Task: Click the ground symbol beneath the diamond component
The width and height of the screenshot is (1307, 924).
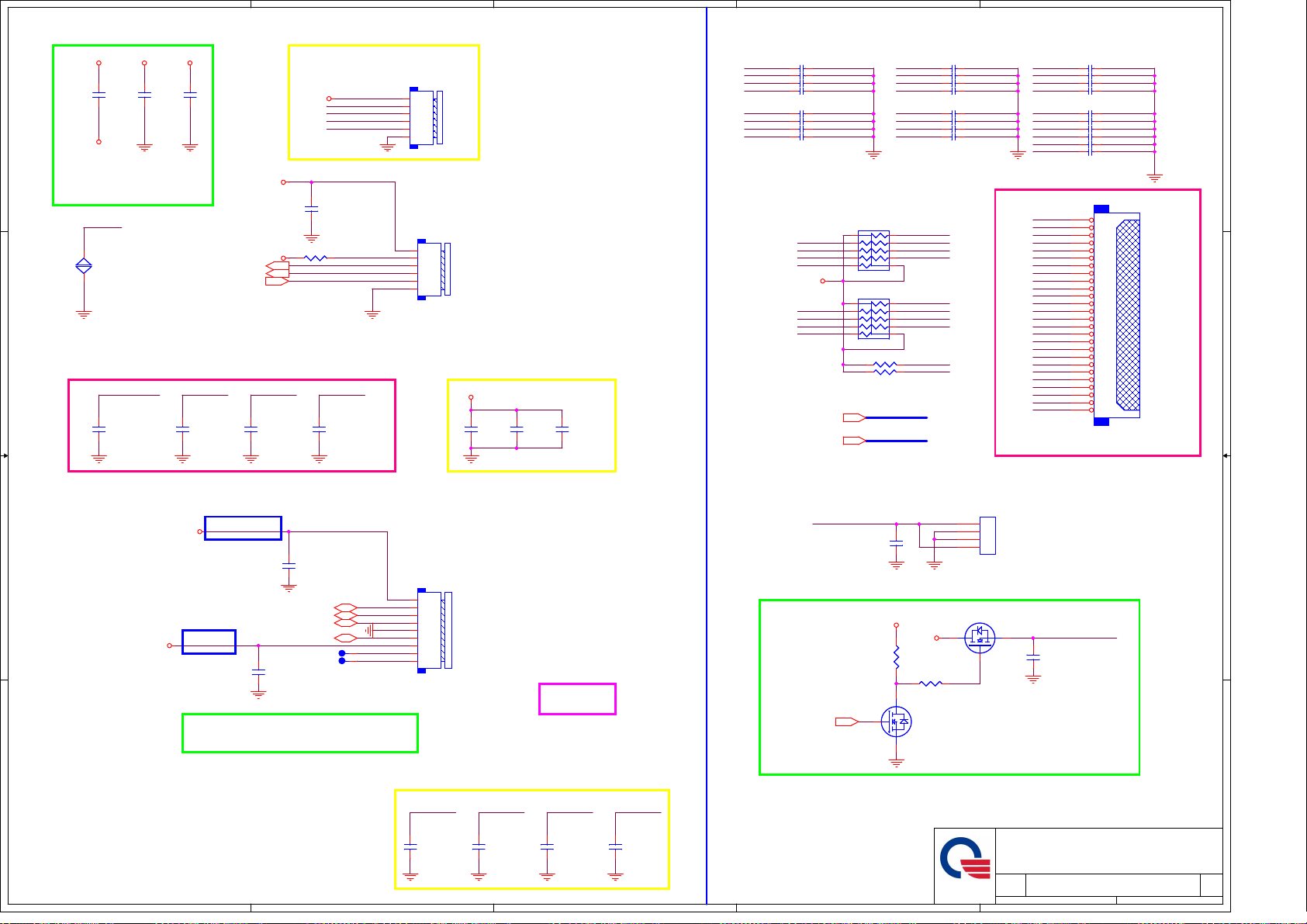Action: (x=84, y=315)
